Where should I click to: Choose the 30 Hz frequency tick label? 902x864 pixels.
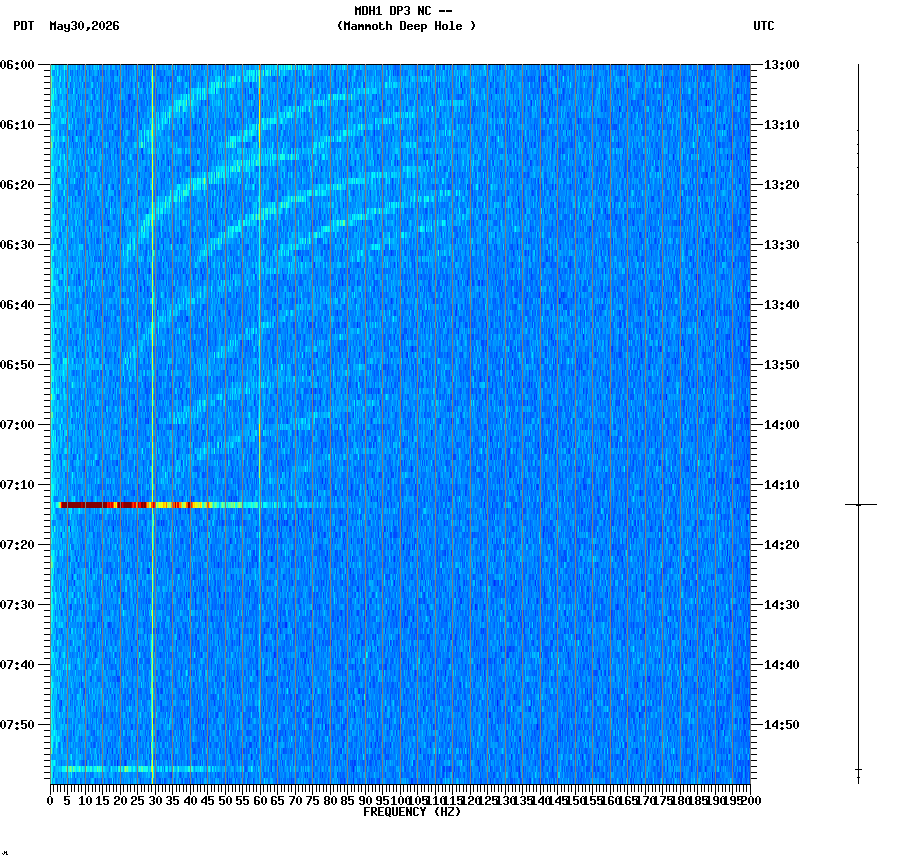coord(155,801)
